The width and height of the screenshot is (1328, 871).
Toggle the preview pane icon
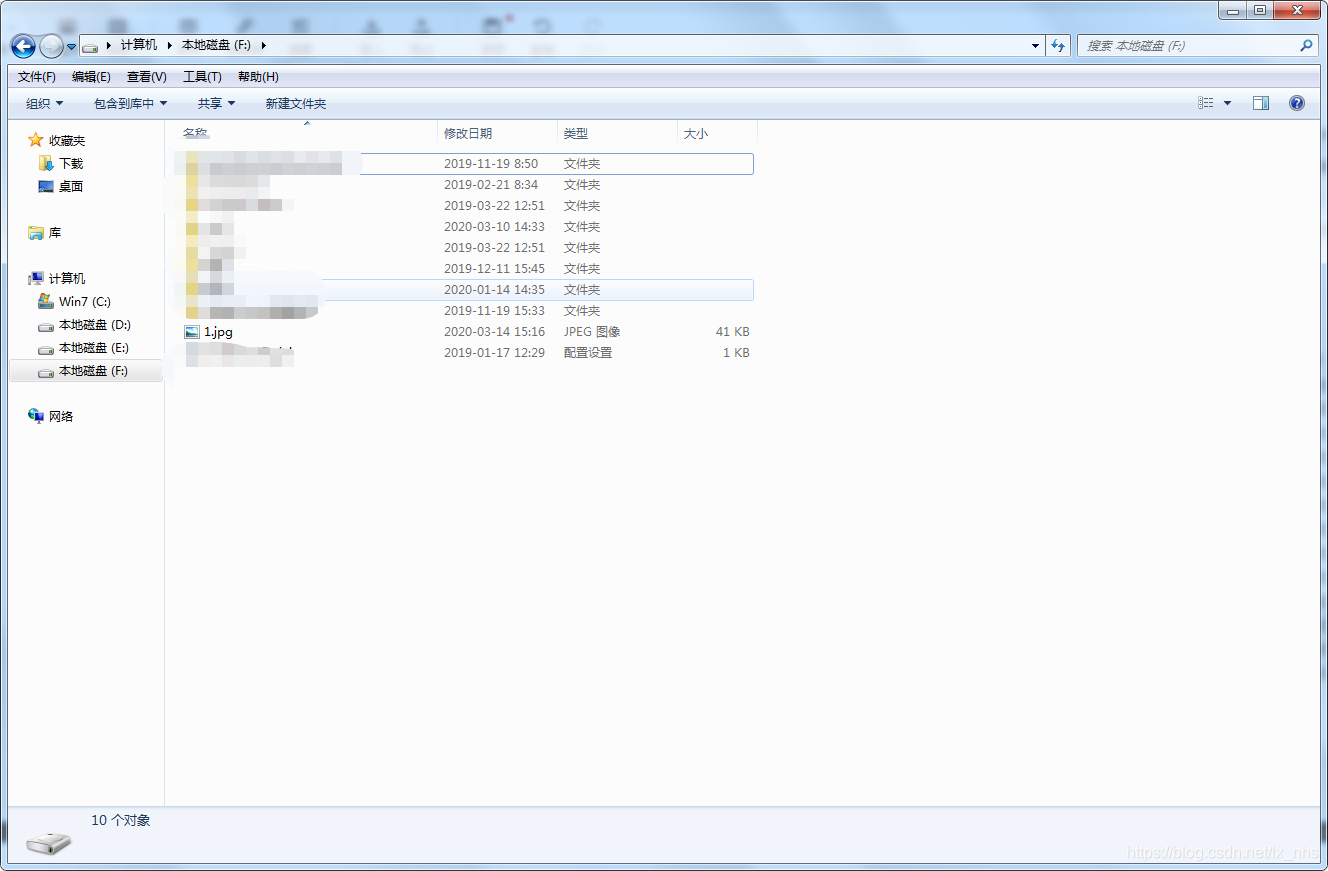[1261, 103]
